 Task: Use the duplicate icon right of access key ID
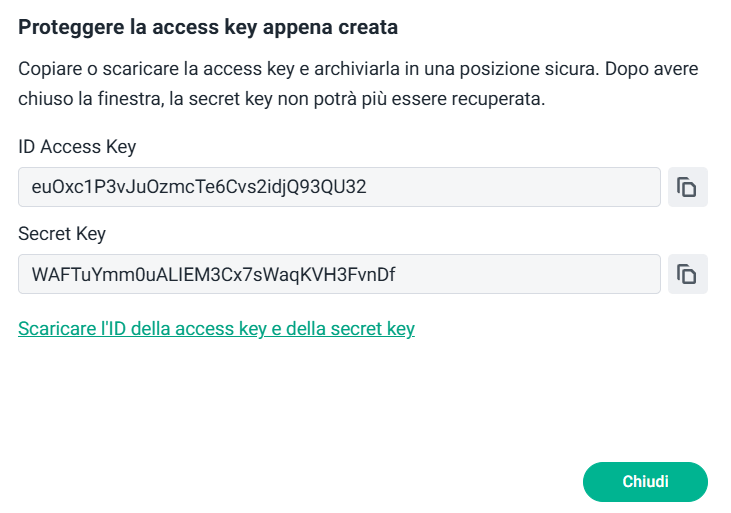(x=687, y=187)
